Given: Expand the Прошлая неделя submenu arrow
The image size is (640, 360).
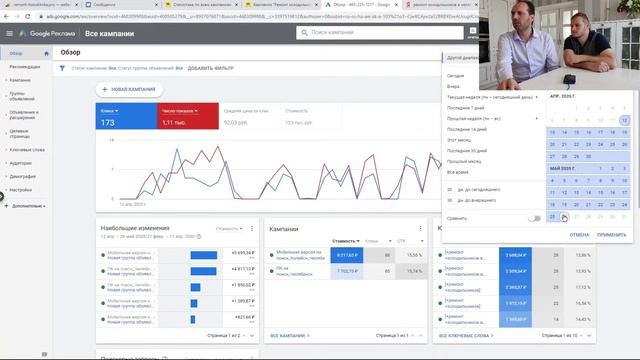Looking at the screenshot, I should 536,118.
